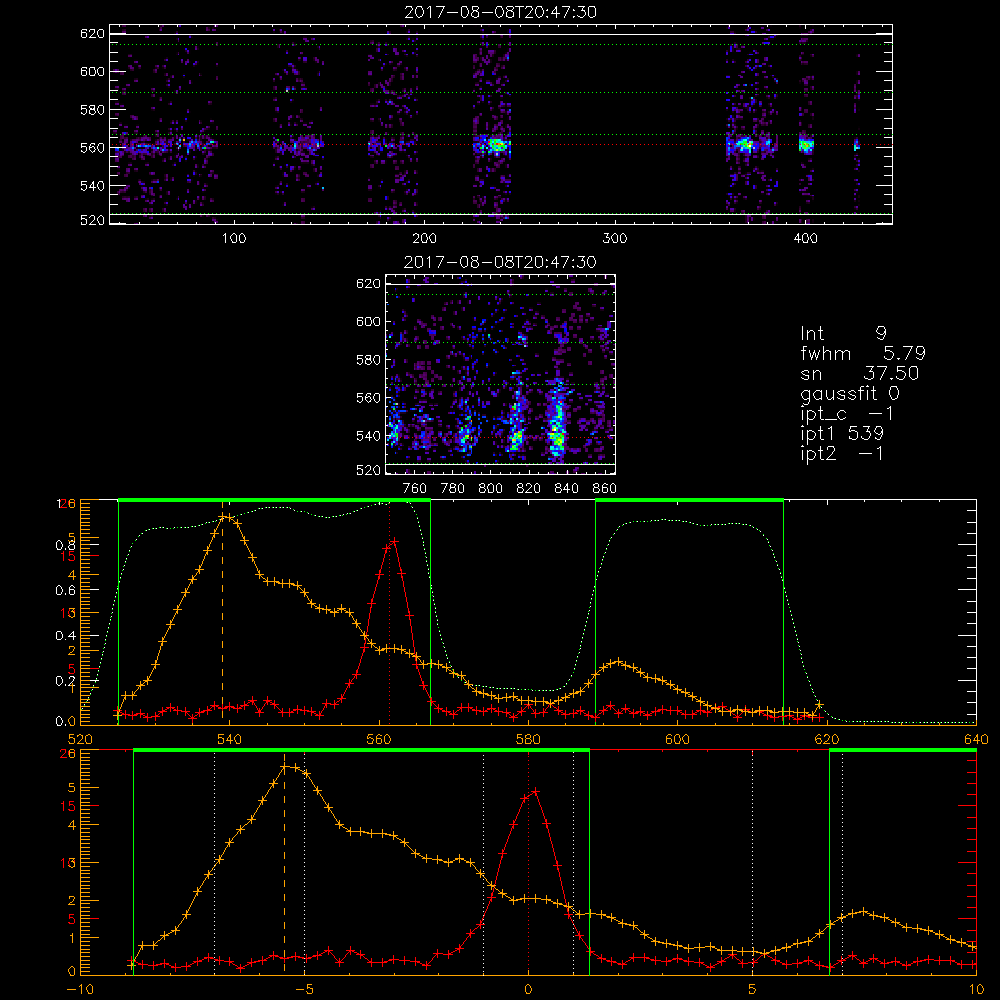Viewport: 1000px width, 1000px height.
Task: Click the long thick green bar atop the bottom plot
Action: [x=361, y=750]
